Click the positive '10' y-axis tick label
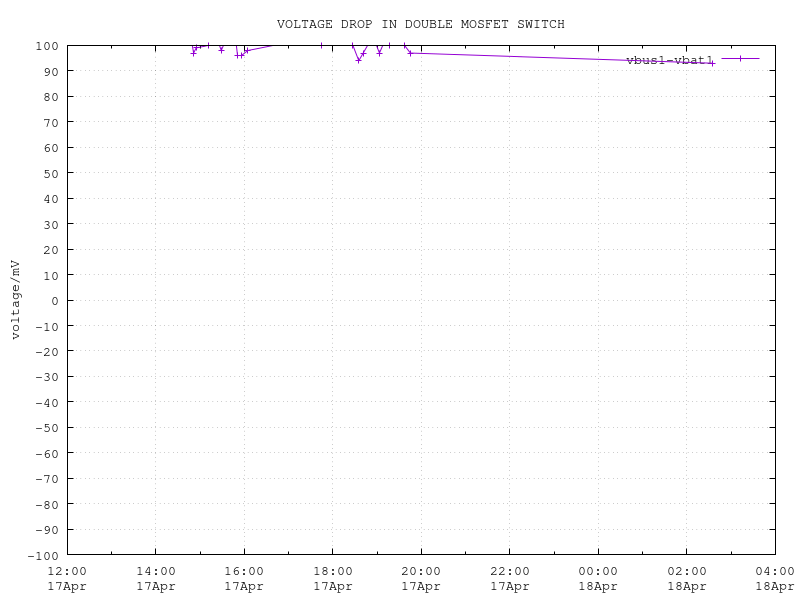800x600 pixels. [51, 276]
